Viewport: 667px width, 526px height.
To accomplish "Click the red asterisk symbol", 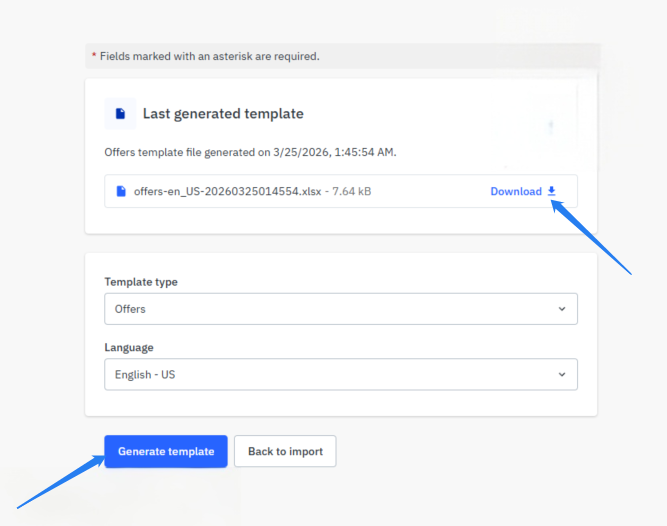I will (x=94, y=56).
